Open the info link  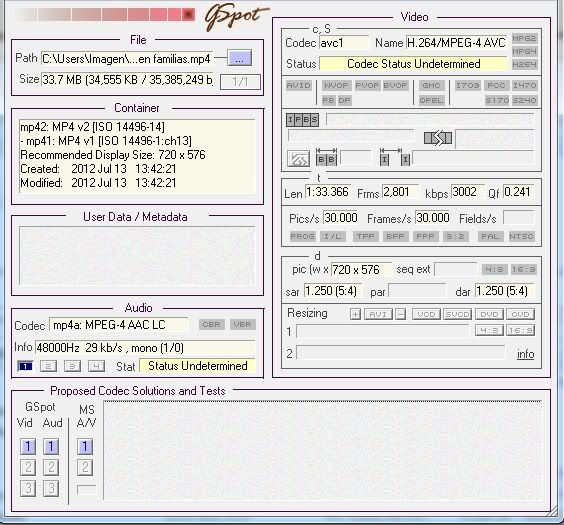click(525, 354)
